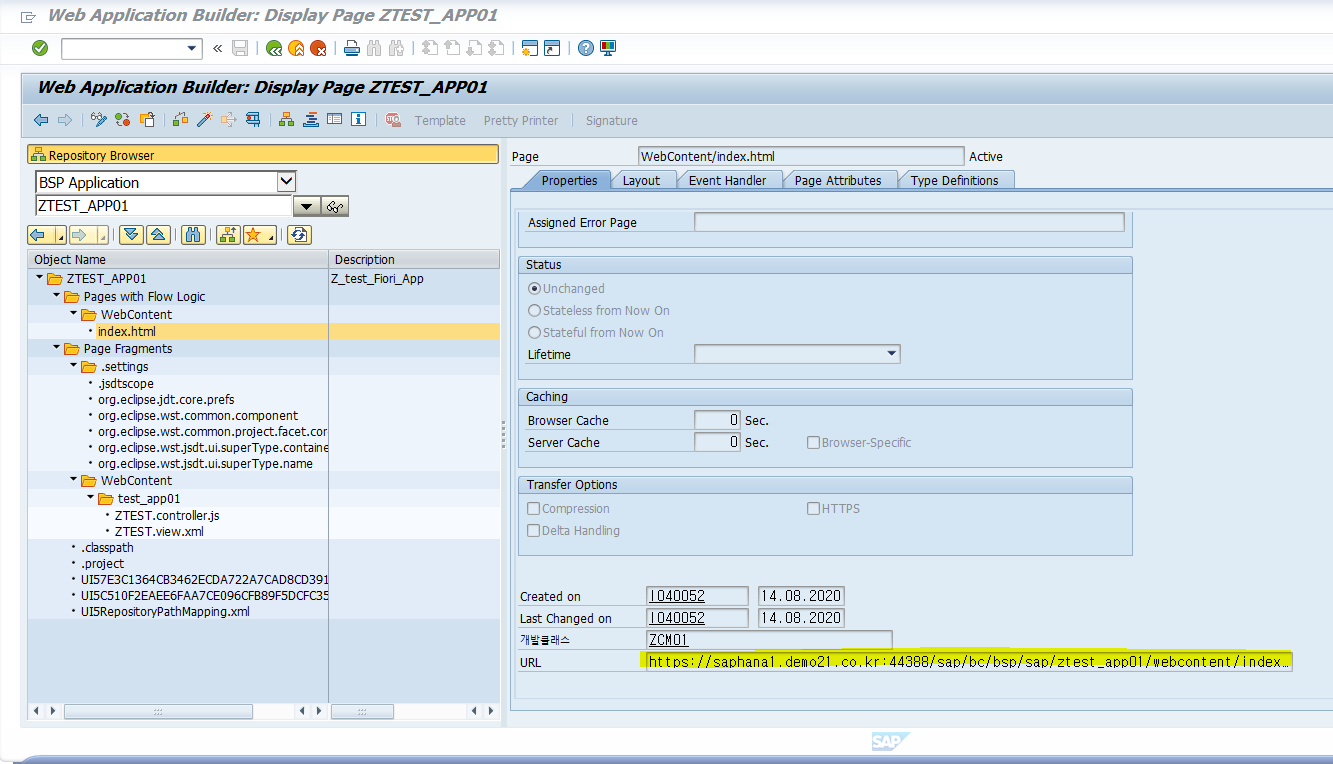Click the green Enter checkmark icon
1333x764 pixels.
point(40,48)
